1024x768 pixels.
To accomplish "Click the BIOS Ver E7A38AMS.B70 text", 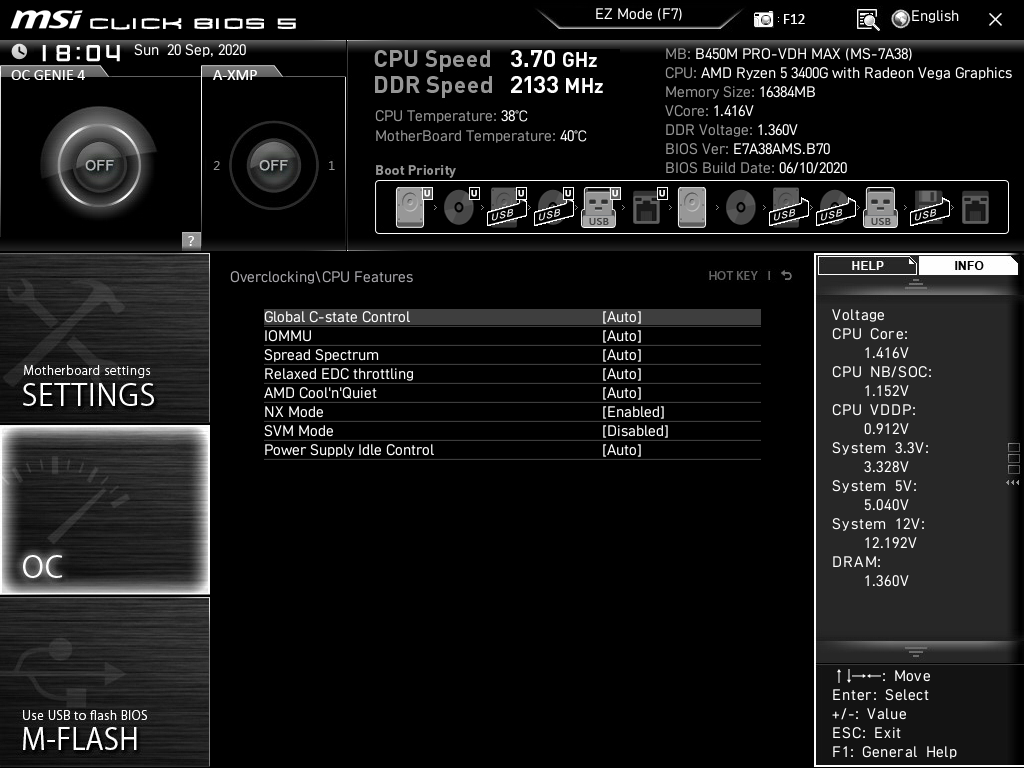I will tap(747, 149).
